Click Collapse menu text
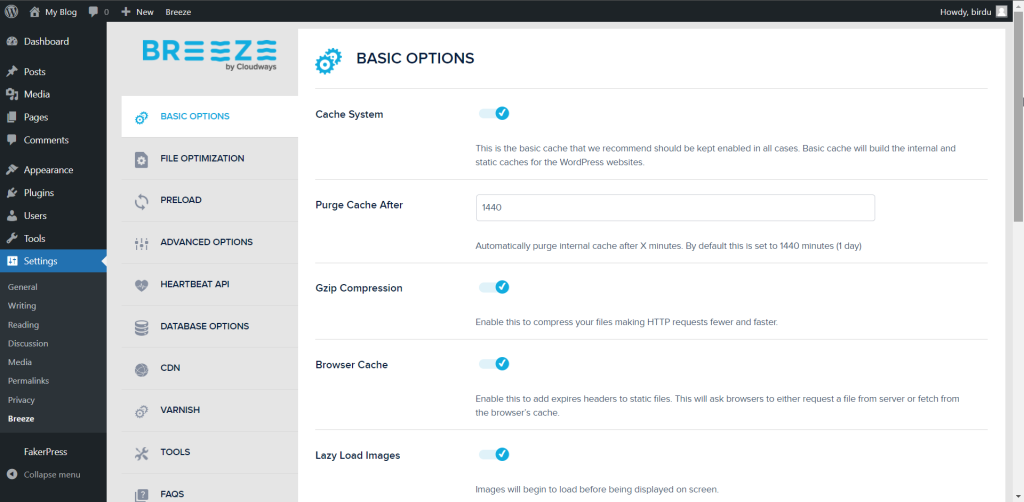Viewport: 1024px width, 502px height. (x=52, y=475)
